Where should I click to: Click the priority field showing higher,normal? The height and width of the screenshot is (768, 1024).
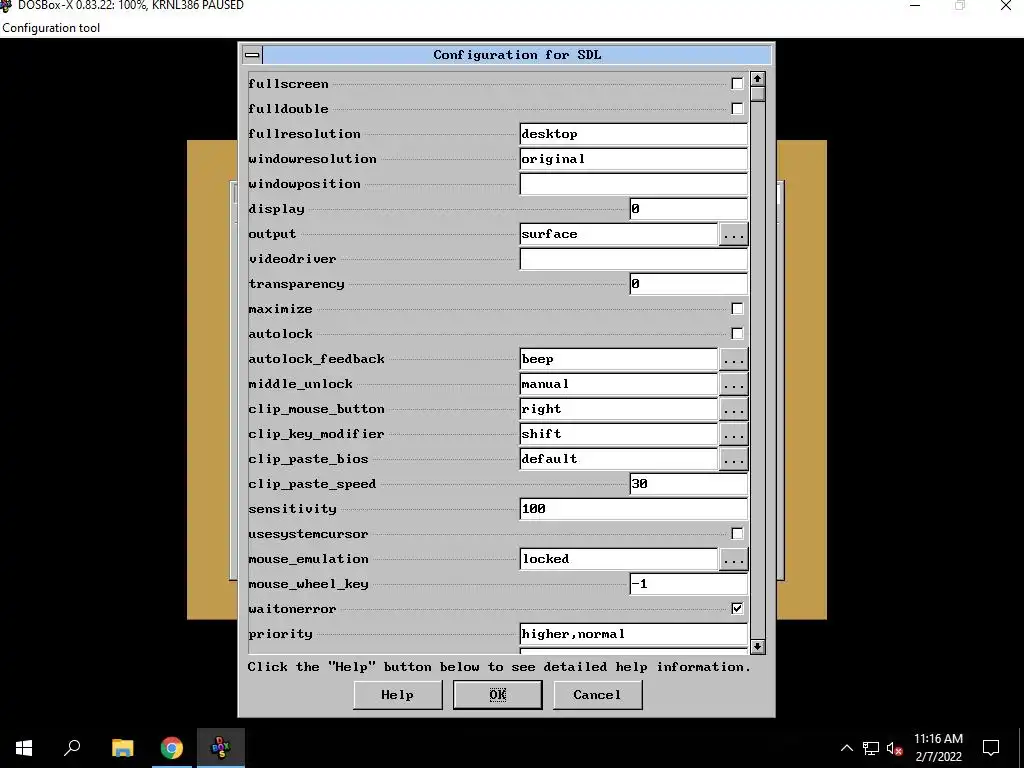tap(633, 634)
